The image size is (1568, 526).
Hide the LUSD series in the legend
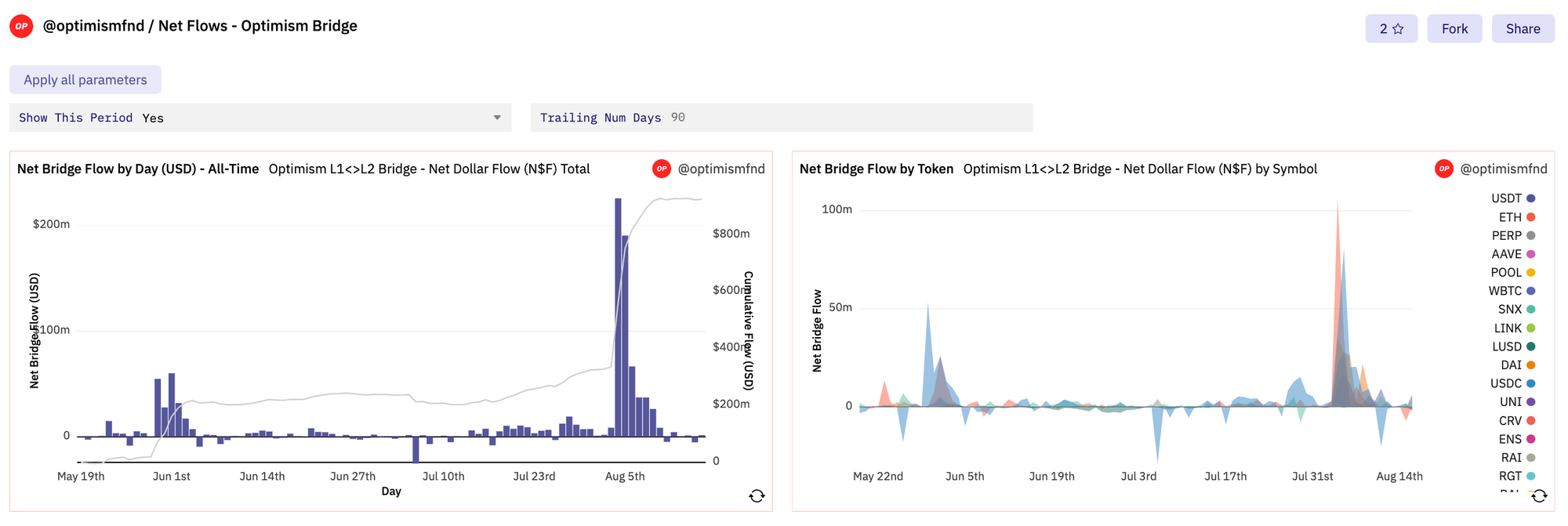click(1514, 346)
